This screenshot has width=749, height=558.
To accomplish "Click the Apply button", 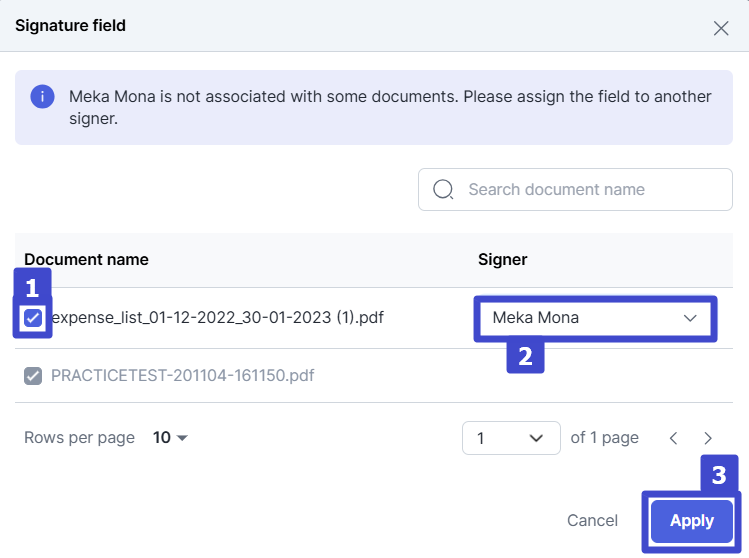I will [692, 521].
